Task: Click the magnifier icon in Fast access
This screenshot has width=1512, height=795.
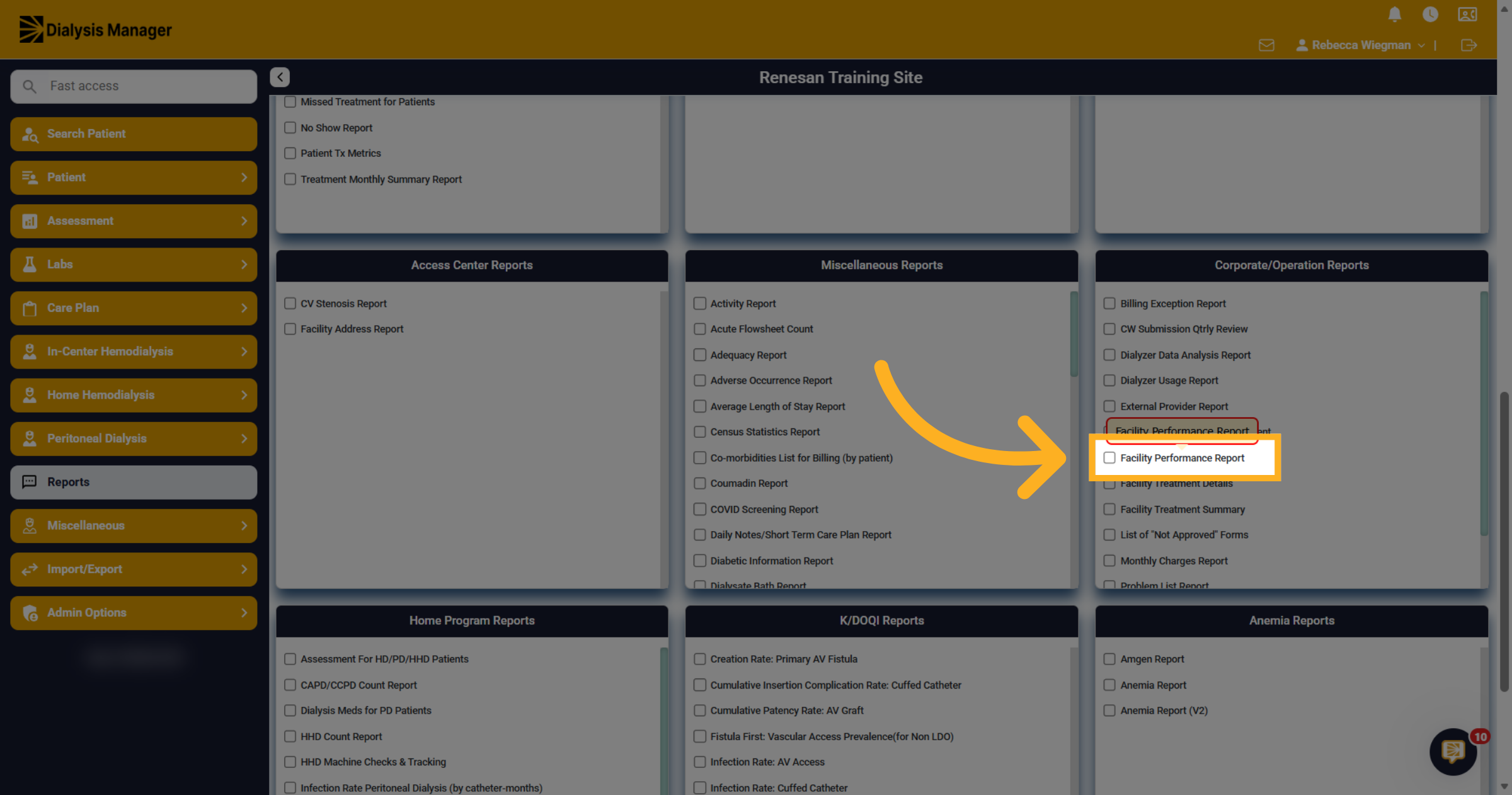Action: [30, 86]
